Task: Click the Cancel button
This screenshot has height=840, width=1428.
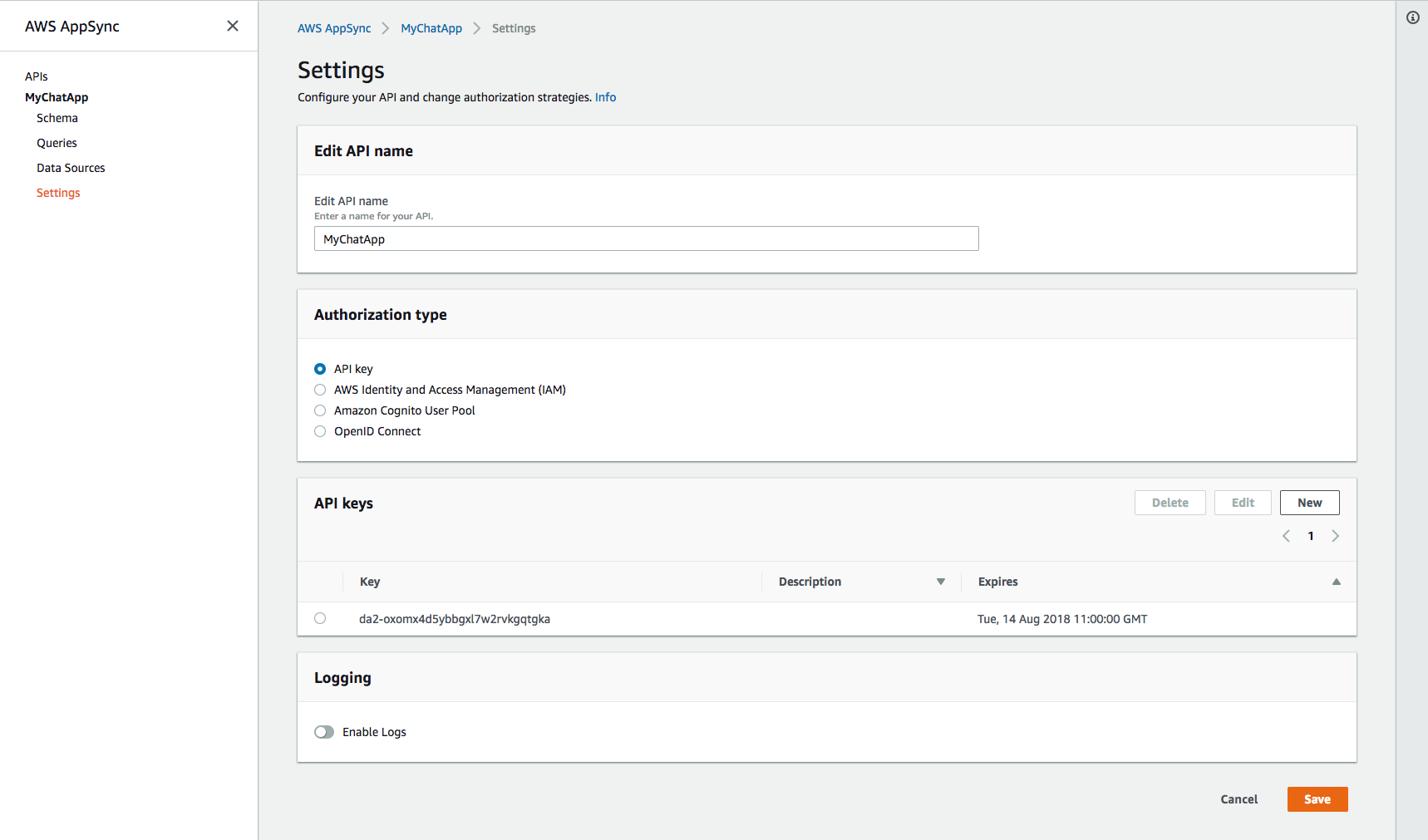Action: pos(1239,799)
